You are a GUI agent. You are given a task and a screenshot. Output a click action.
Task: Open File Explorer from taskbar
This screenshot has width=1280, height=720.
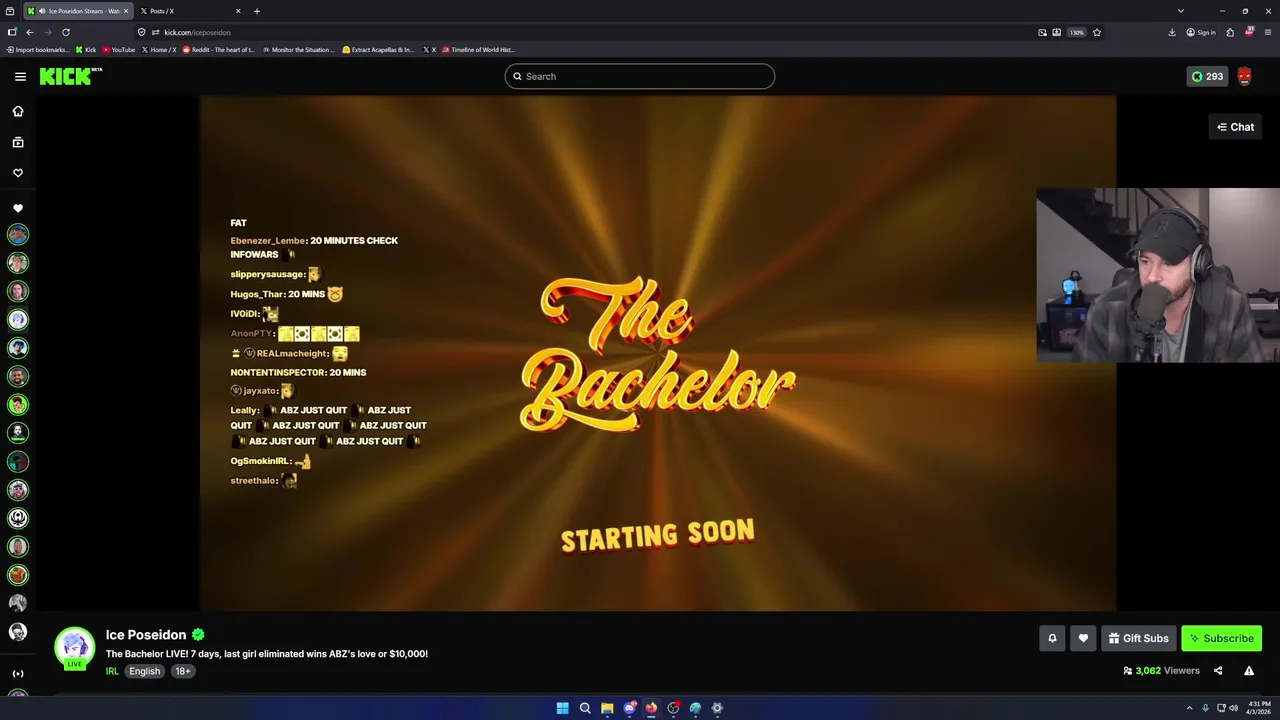tap(607, 708)
